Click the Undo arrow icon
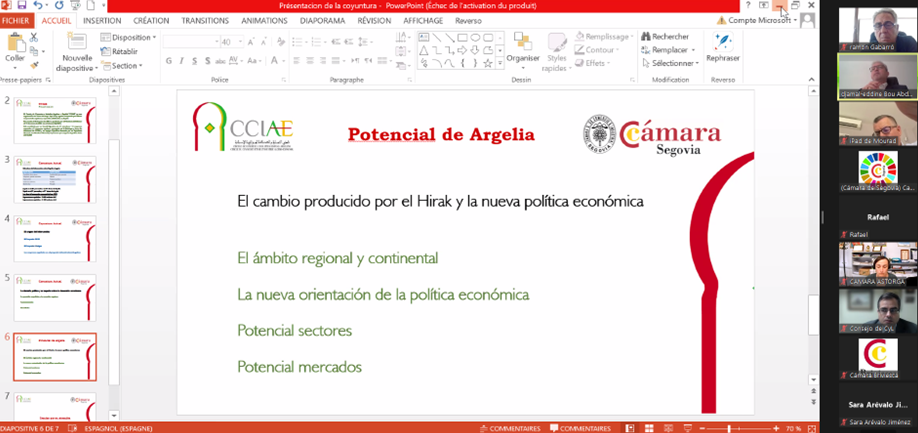Screen dimensions: 918x433 (x=38, y=5)
